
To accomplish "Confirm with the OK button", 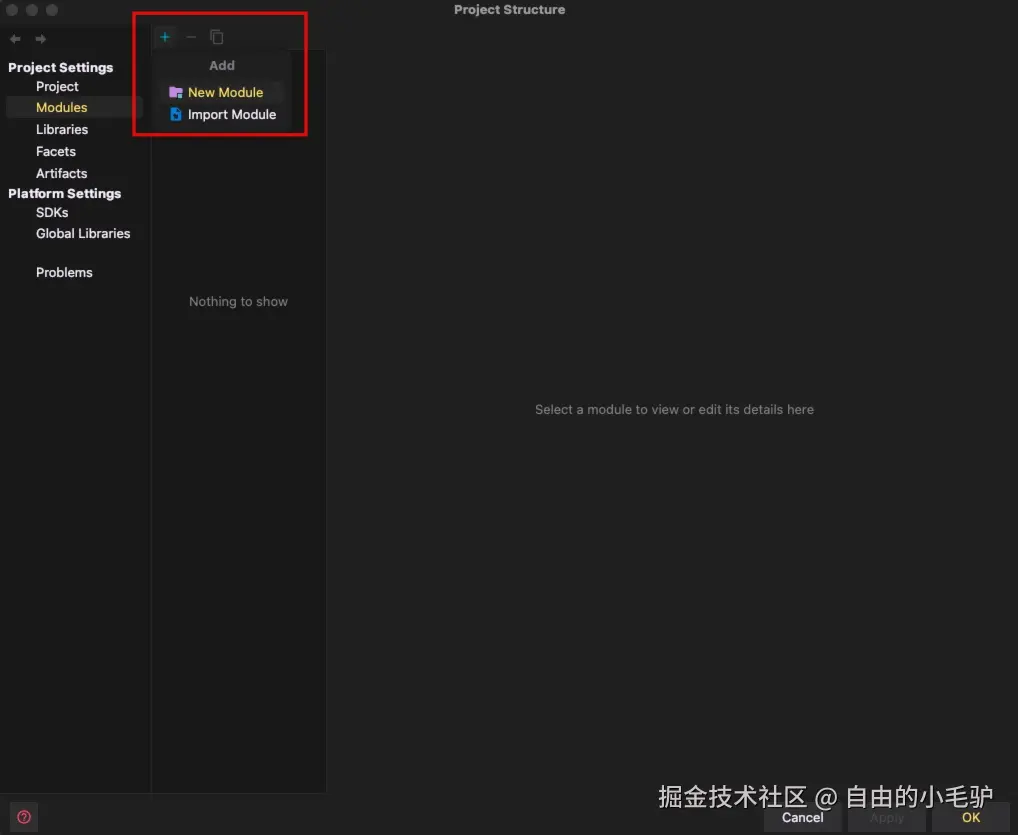I will [x=971, y=817].
